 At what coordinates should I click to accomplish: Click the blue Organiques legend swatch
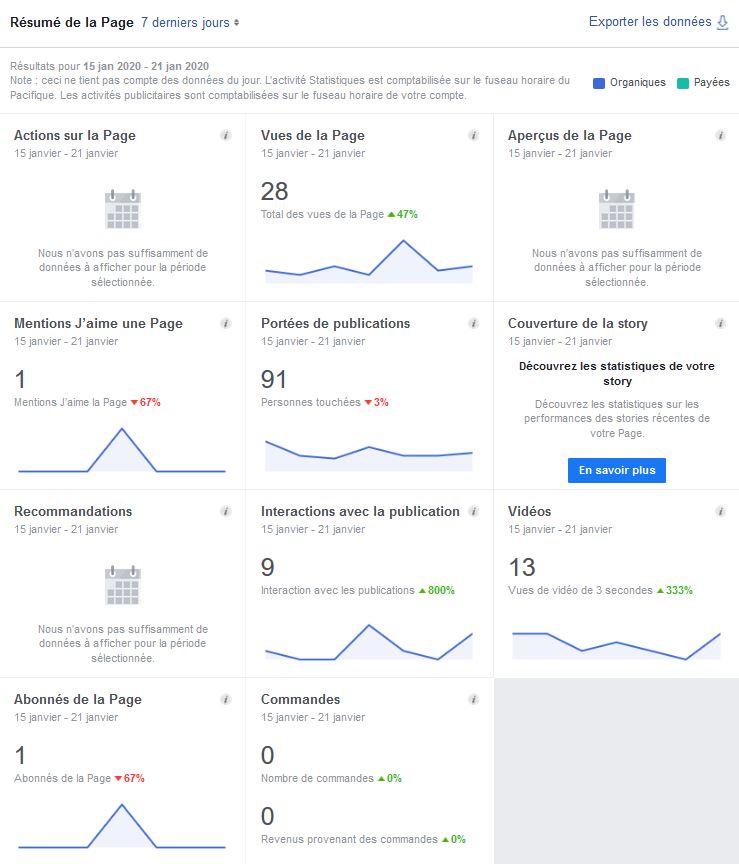pyautogui.click(x=599, y=83)
